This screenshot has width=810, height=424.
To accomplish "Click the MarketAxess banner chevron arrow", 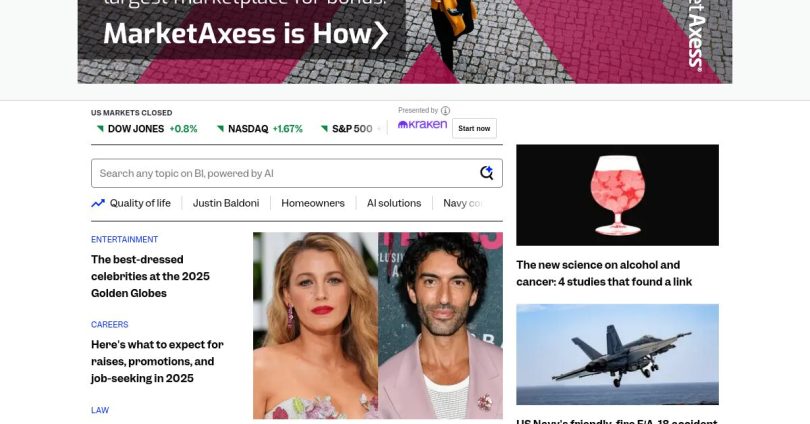I will tap(380, 35).
